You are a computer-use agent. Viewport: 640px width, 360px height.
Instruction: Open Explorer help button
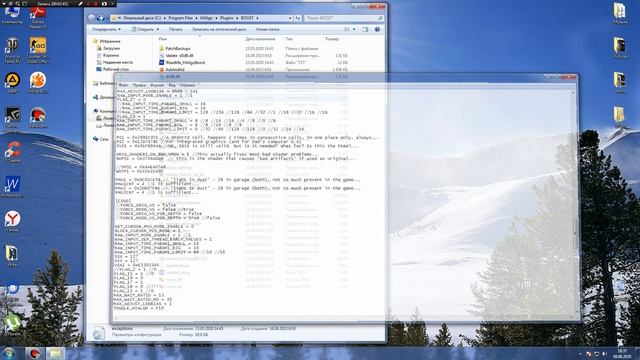pyautogui.click(x=377, y=29)
